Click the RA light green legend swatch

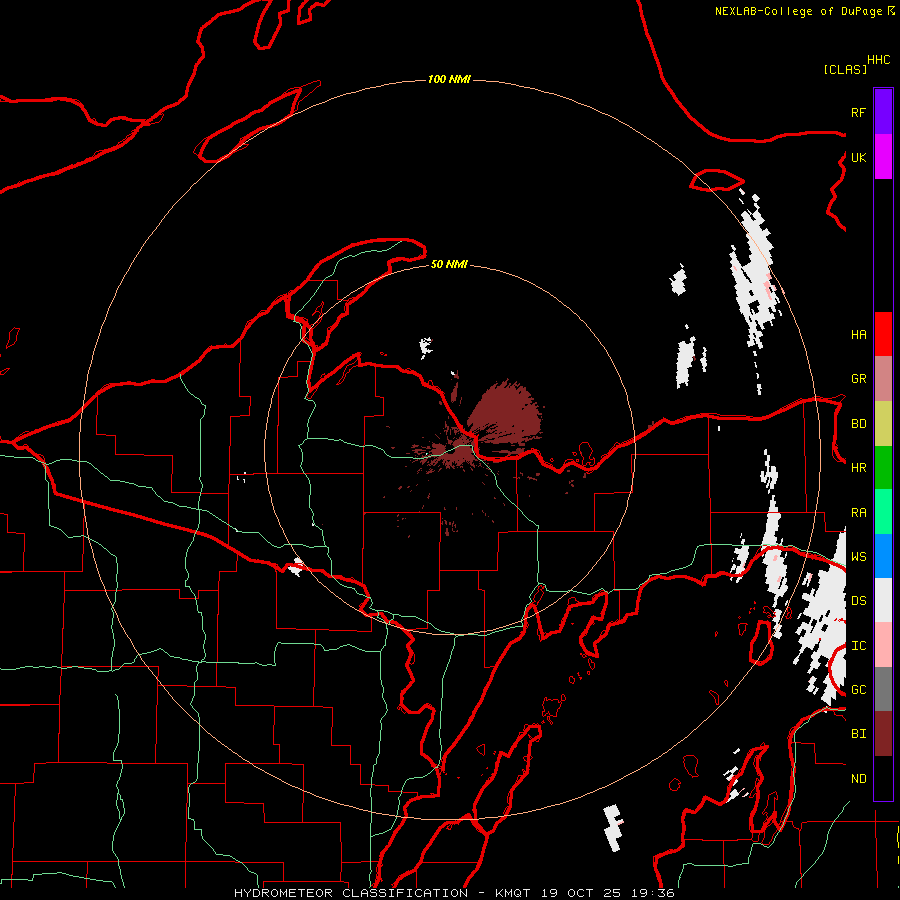[x=883, y=512]
